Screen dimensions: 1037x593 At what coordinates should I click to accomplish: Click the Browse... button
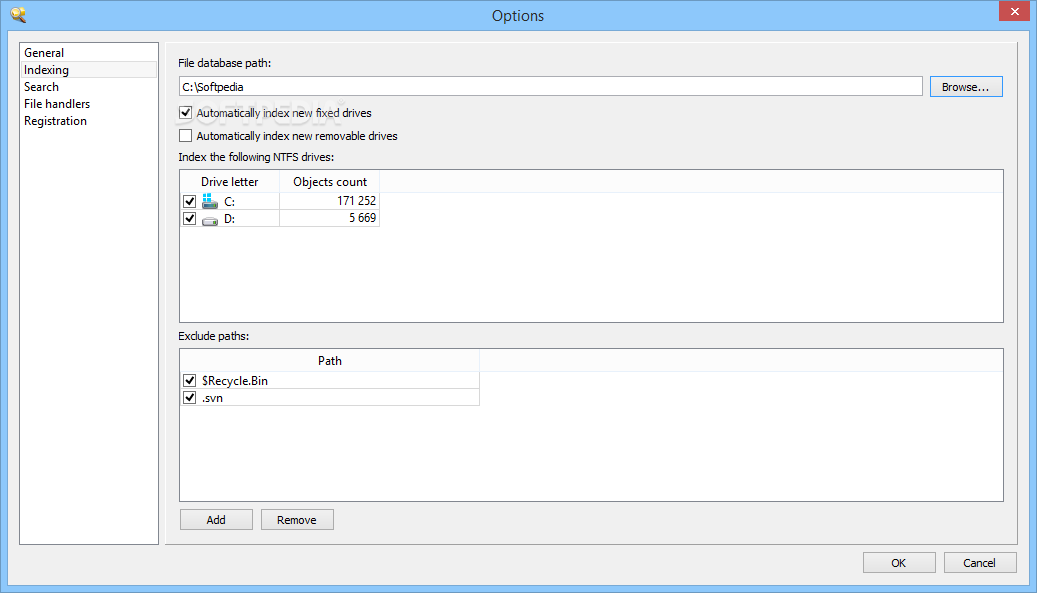(x=966, y=87)
